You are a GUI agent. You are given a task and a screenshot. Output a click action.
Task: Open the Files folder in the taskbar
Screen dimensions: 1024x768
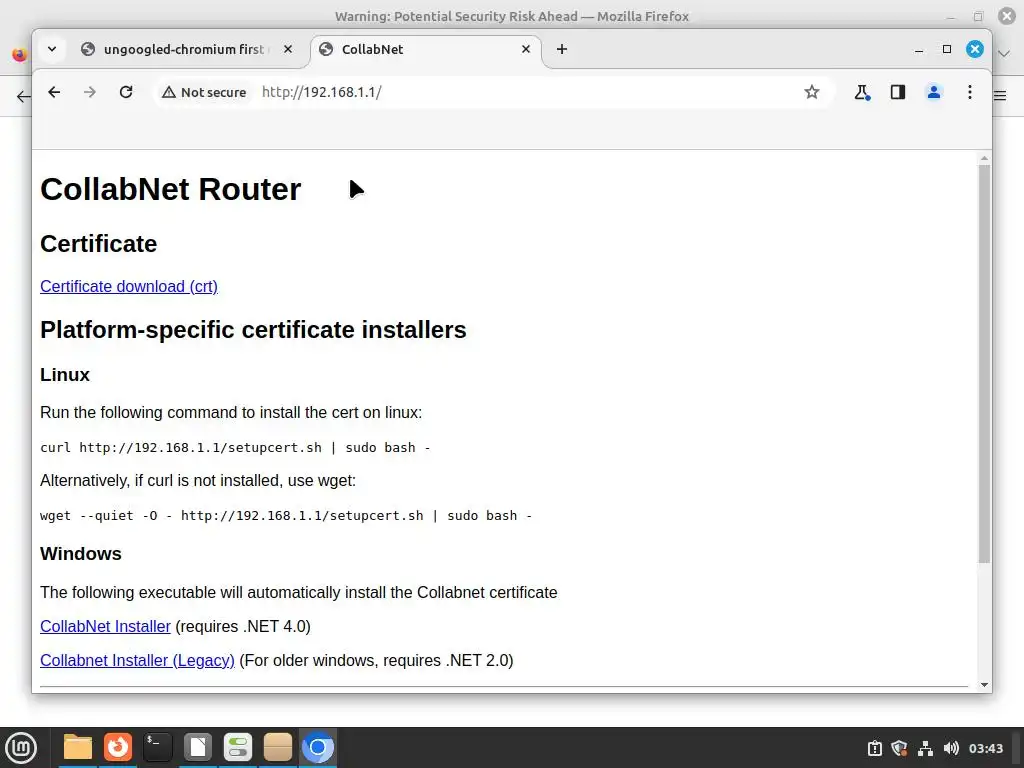pyautogui.click(x=78, y=747)
